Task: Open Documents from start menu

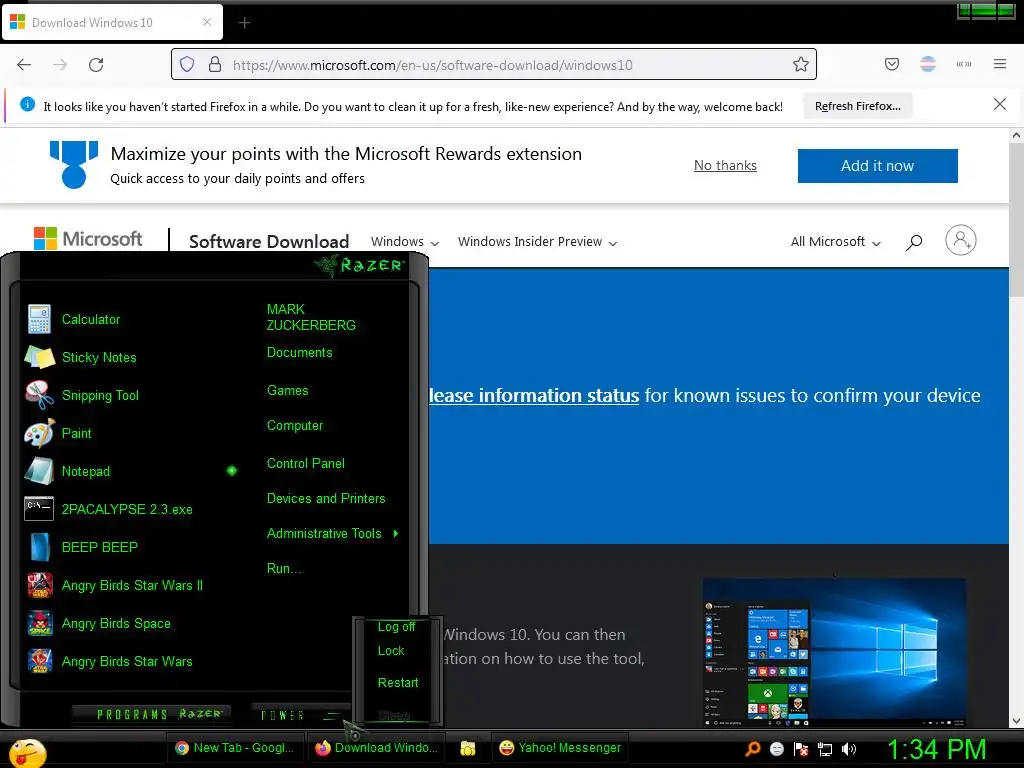Action: click(x=300, y=353)
